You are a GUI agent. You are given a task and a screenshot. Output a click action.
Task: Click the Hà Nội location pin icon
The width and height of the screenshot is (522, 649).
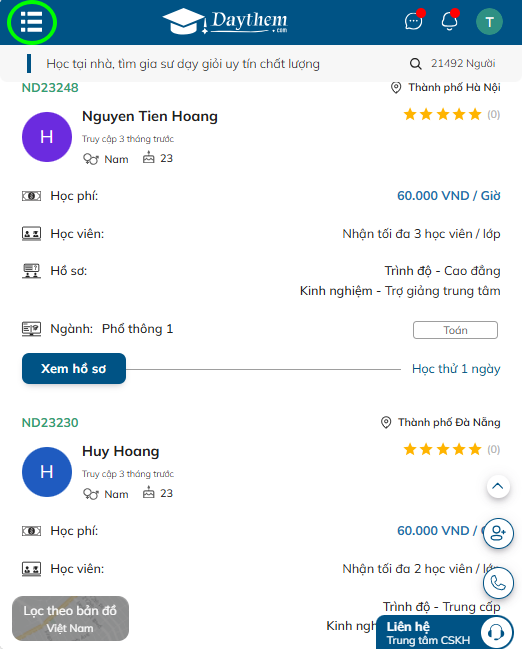point(396,87)
